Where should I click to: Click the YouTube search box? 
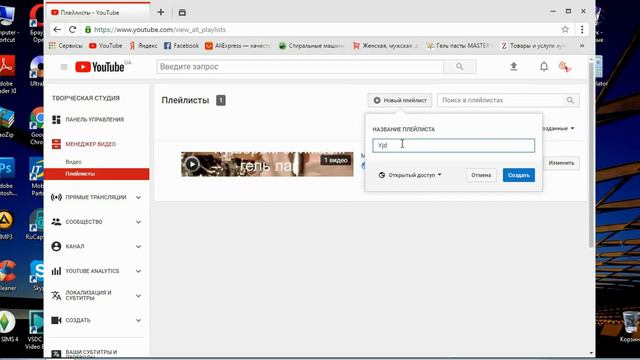point(300,67)
